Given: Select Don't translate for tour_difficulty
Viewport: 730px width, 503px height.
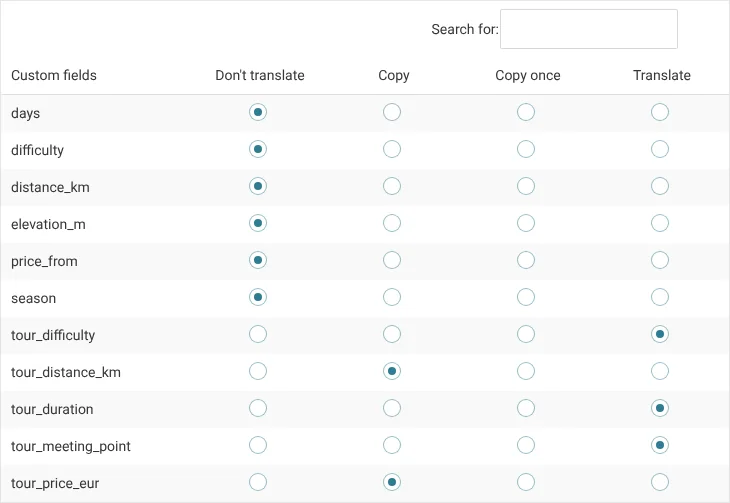Looking at the screenshot, I should [x=258, y=334].
